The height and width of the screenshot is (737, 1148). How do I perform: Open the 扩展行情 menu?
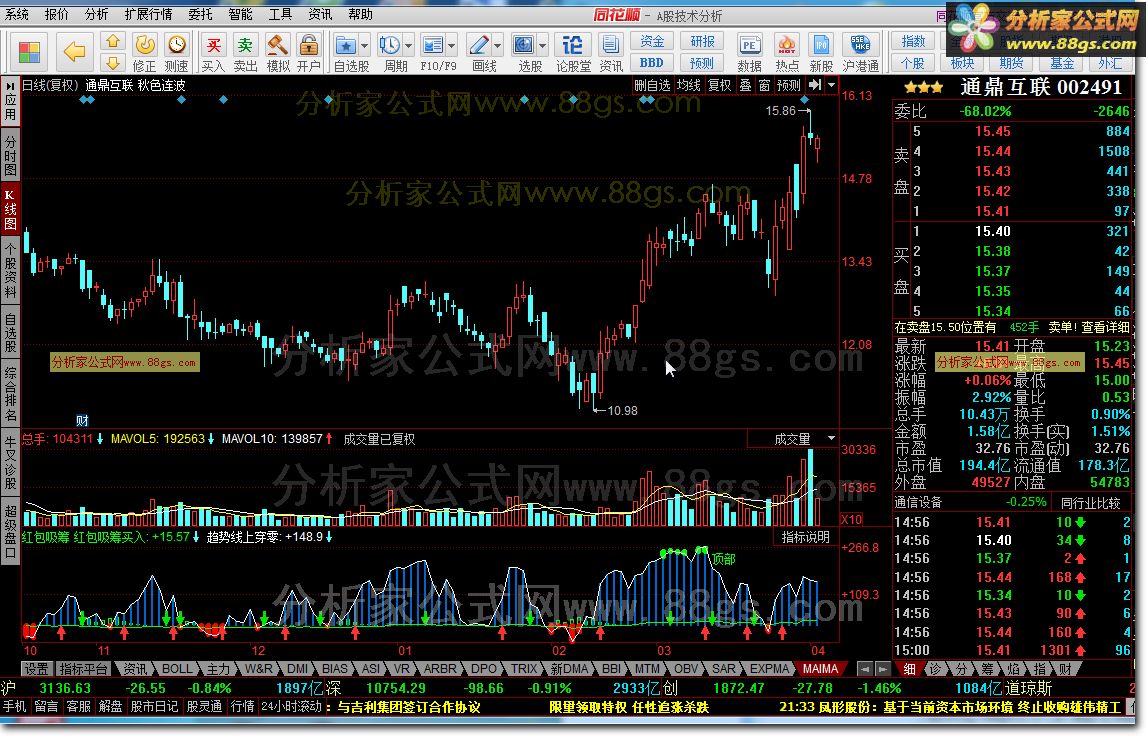[148, 14]
